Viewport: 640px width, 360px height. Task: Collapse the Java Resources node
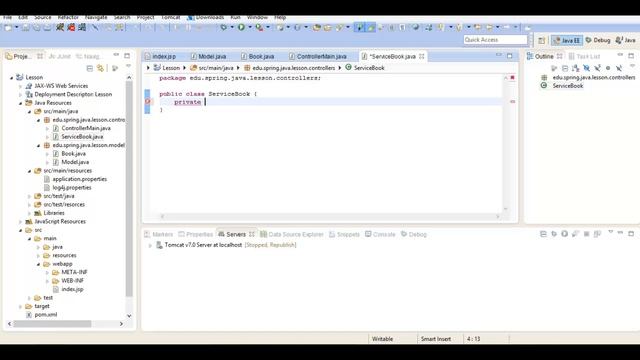20,103
